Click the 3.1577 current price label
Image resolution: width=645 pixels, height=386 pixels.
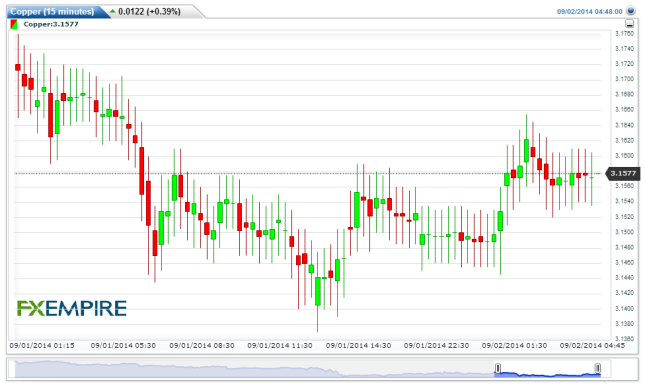click(x=623, y=174)
